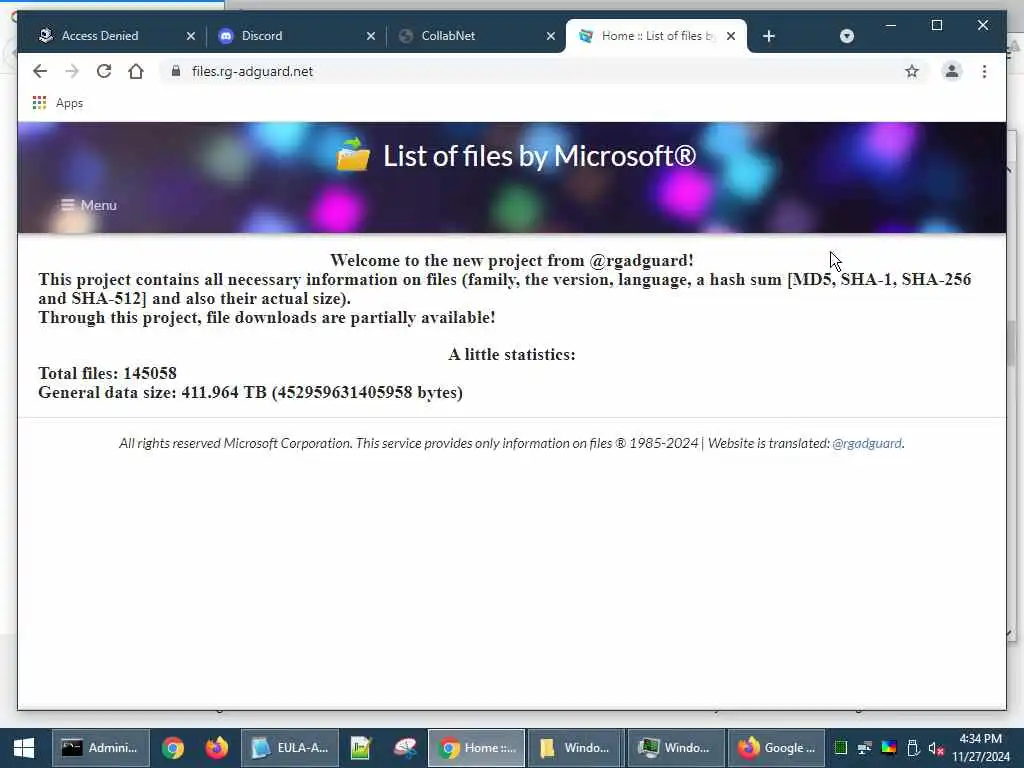Follow the @rgadguard footer link
Viewport: 1024px width, 768px height.
867,443
